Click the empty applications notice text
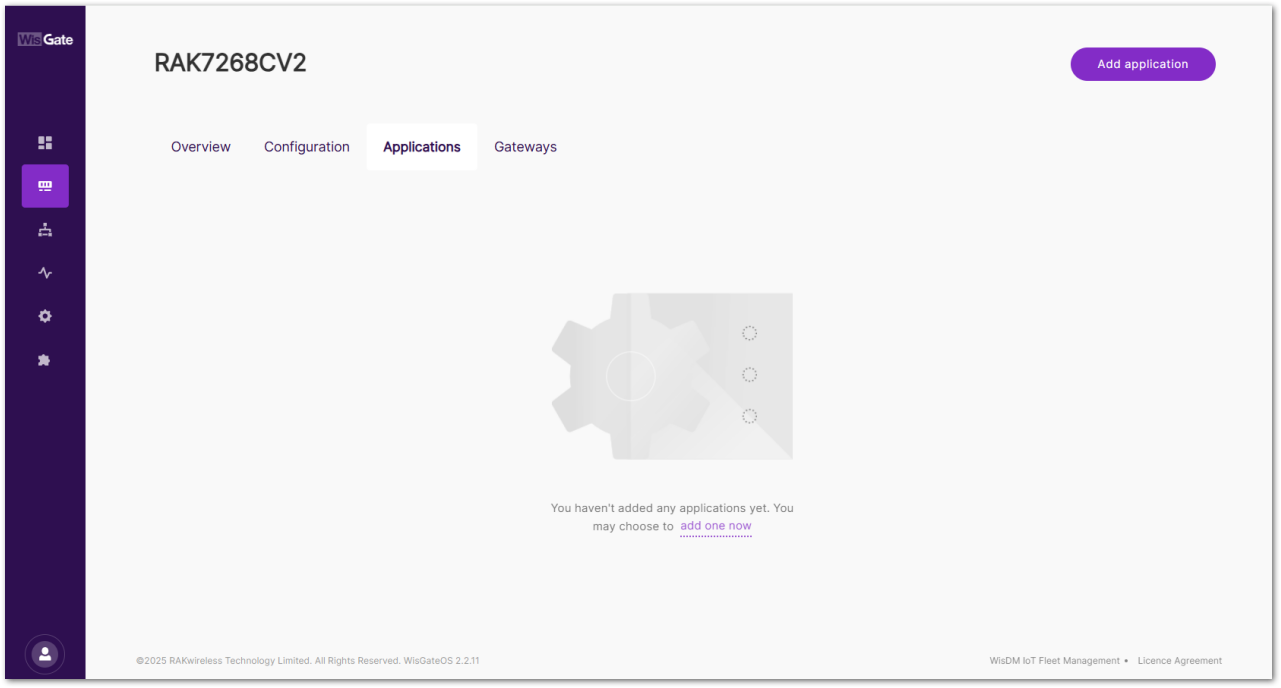 click(672, 508)
